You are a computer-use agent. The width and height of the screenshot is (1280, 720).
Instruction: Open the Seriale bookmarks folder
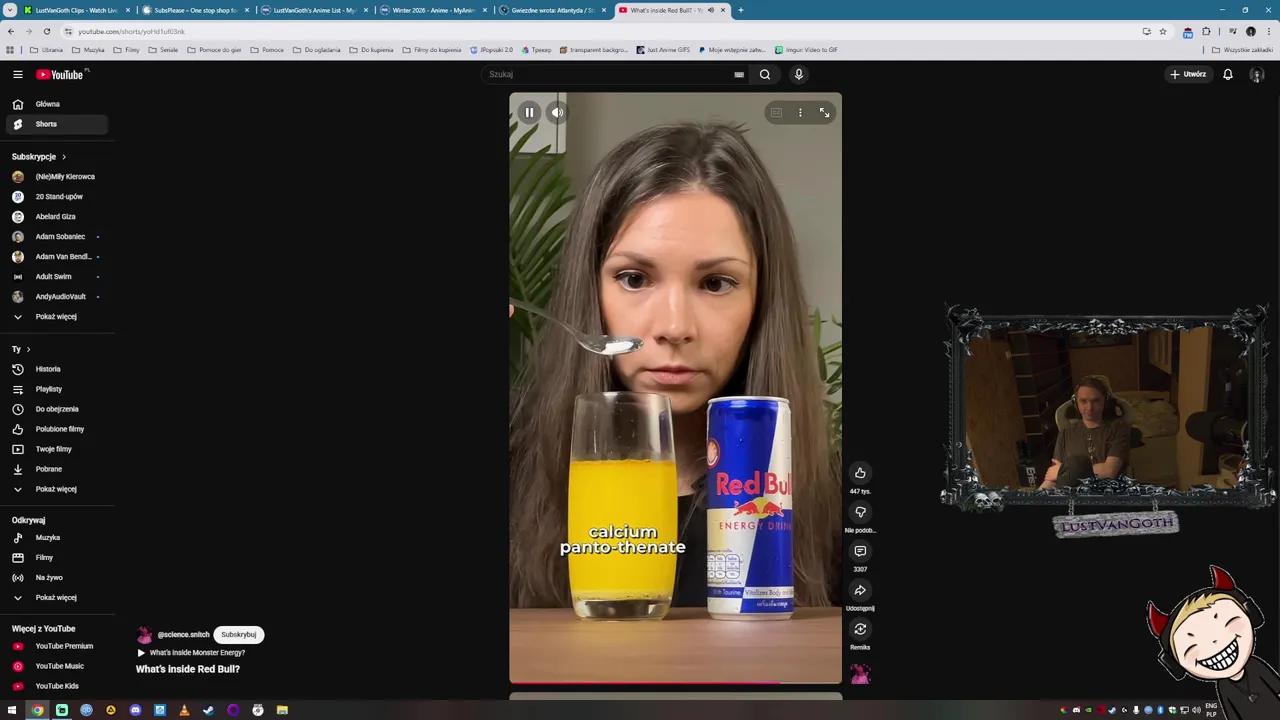164,50
